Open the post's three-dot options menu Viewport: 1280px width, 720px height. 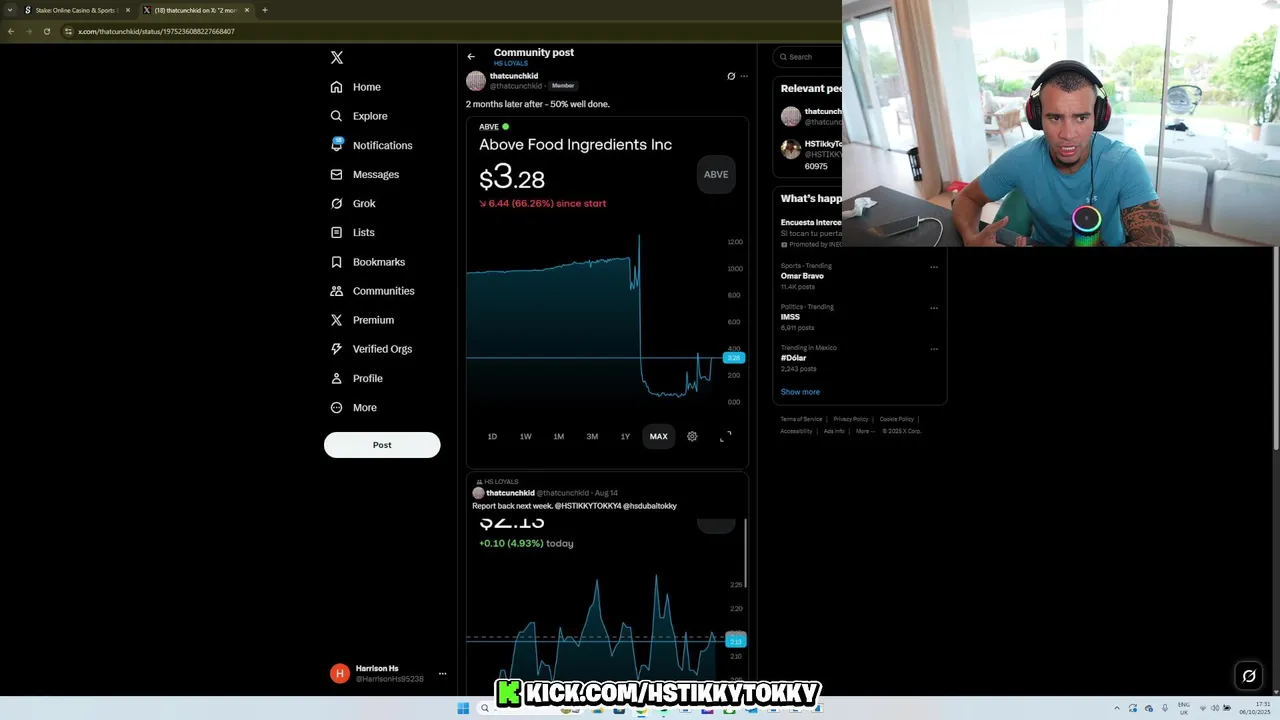(744, 76)
